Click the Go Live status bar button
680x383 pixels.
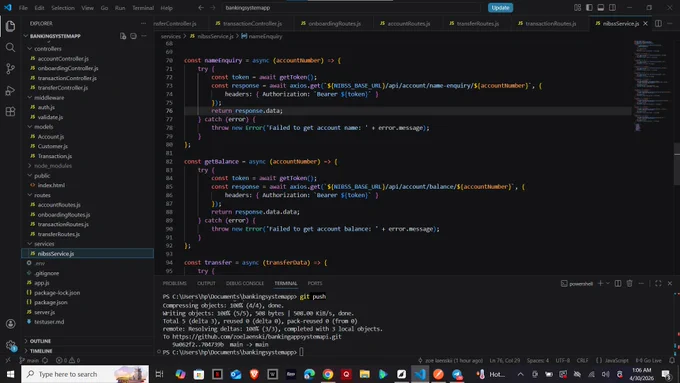click(x=648, y=360)
